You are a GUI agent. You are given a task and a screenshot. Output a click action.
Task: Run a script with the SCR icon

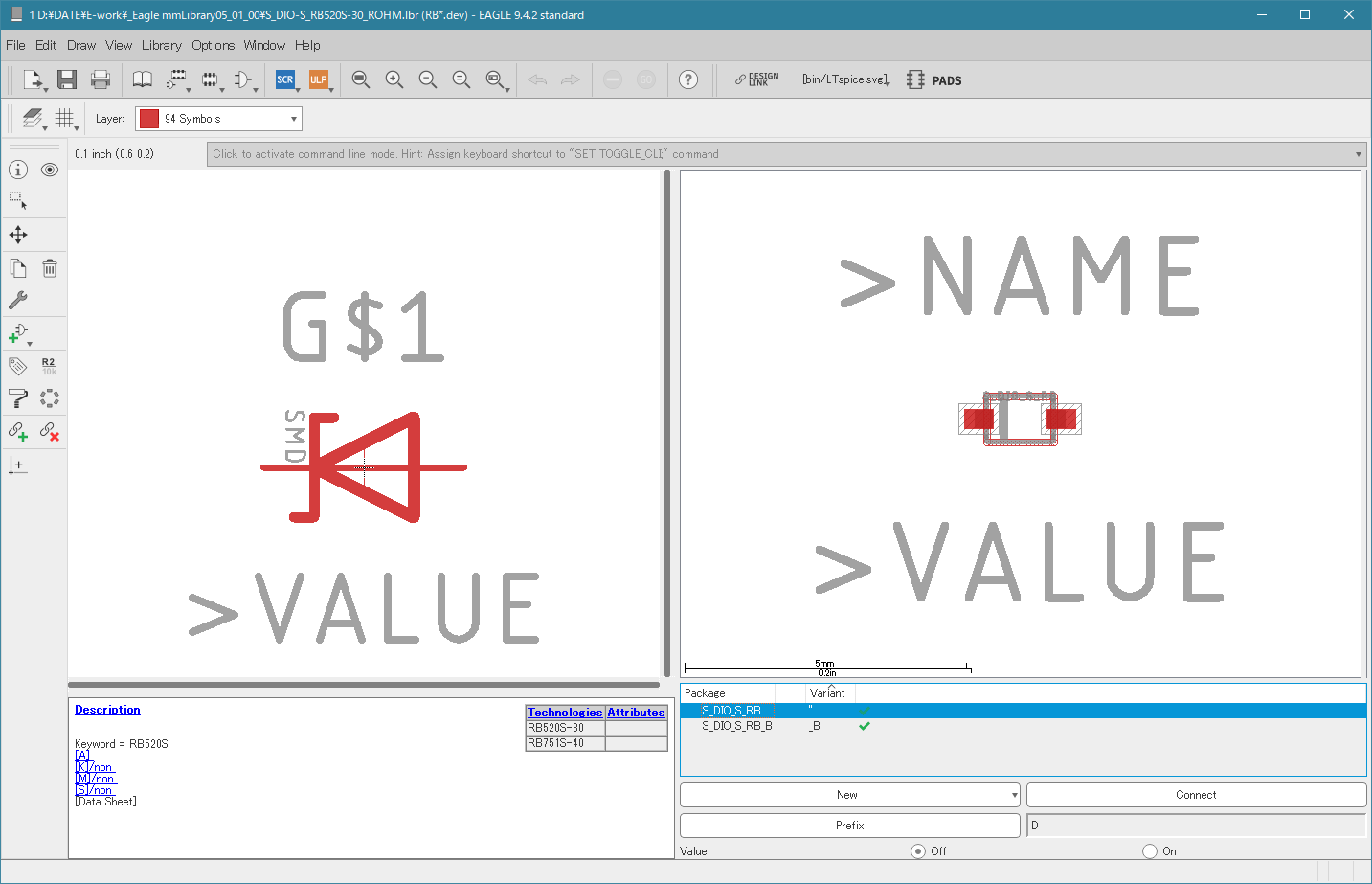tap(285, 79)
